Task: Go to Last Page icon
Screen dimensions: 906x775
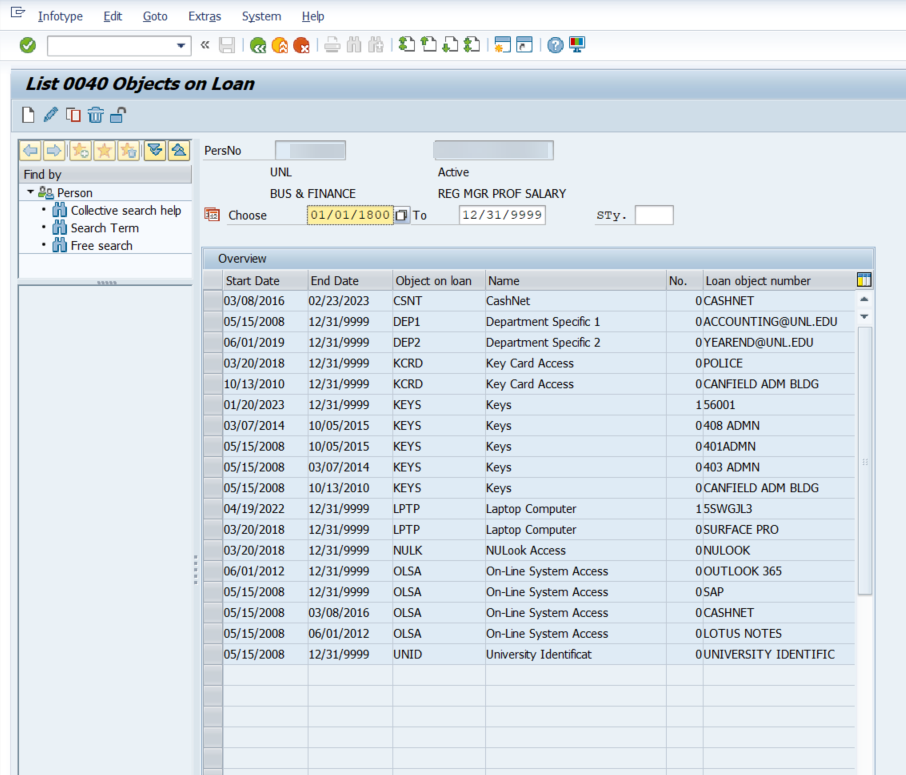Action: [472, 45]
